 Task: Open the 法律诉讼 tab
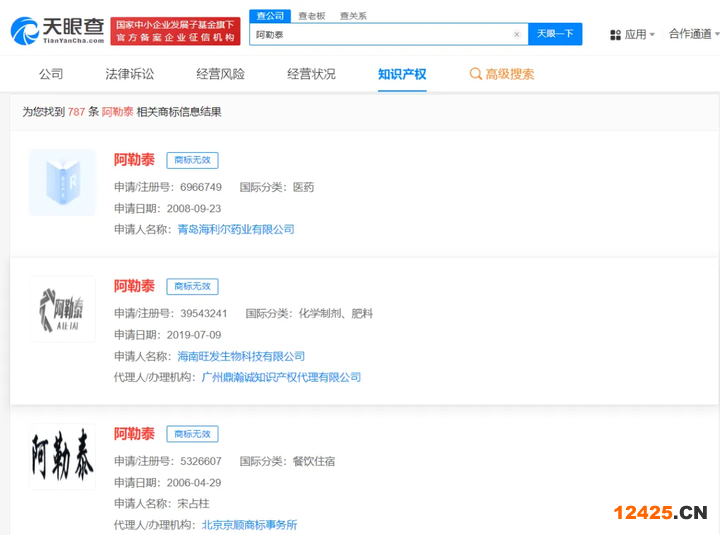pos(129,74)
